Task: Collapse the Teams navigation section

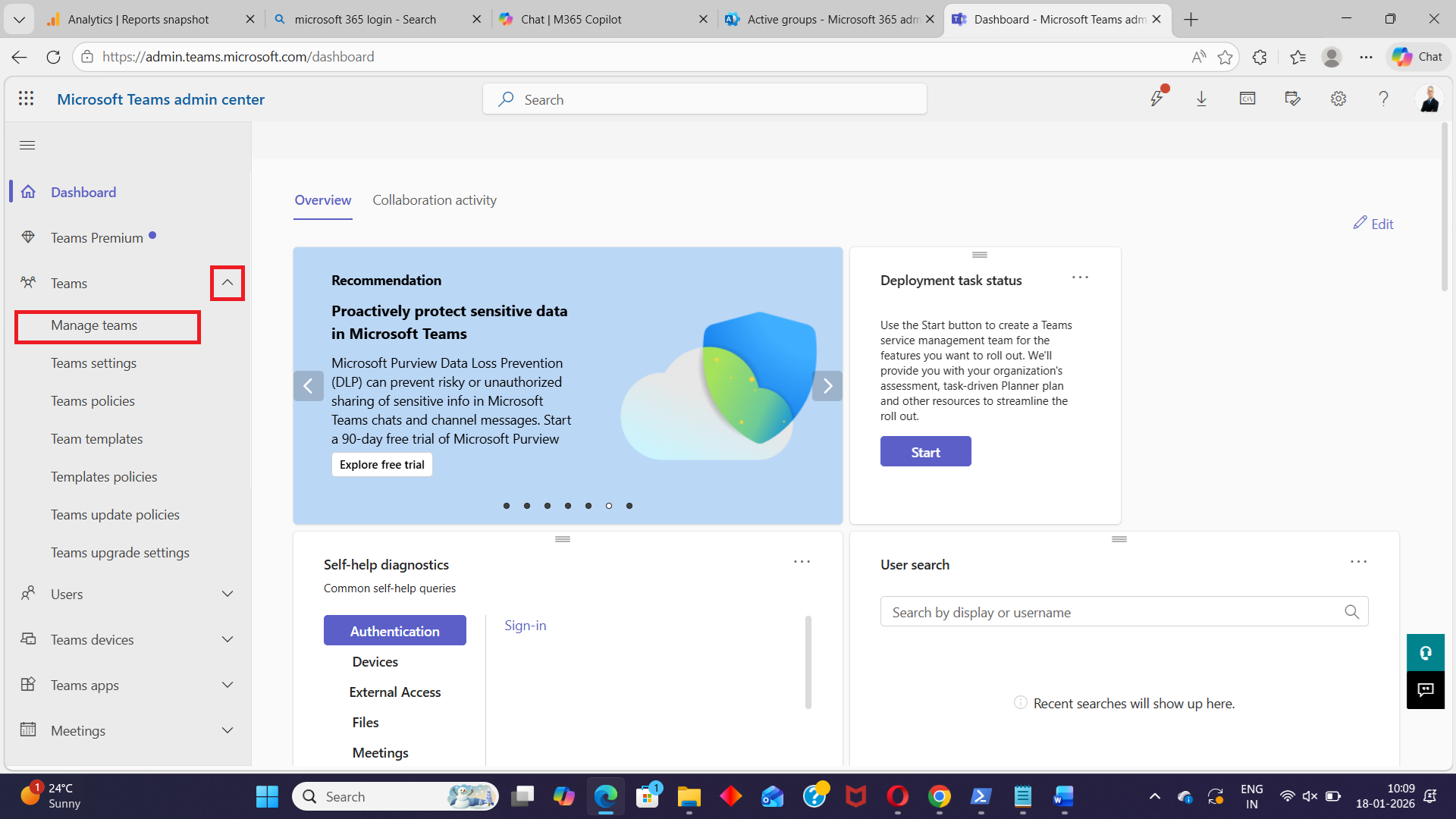Action: (227, 283)
